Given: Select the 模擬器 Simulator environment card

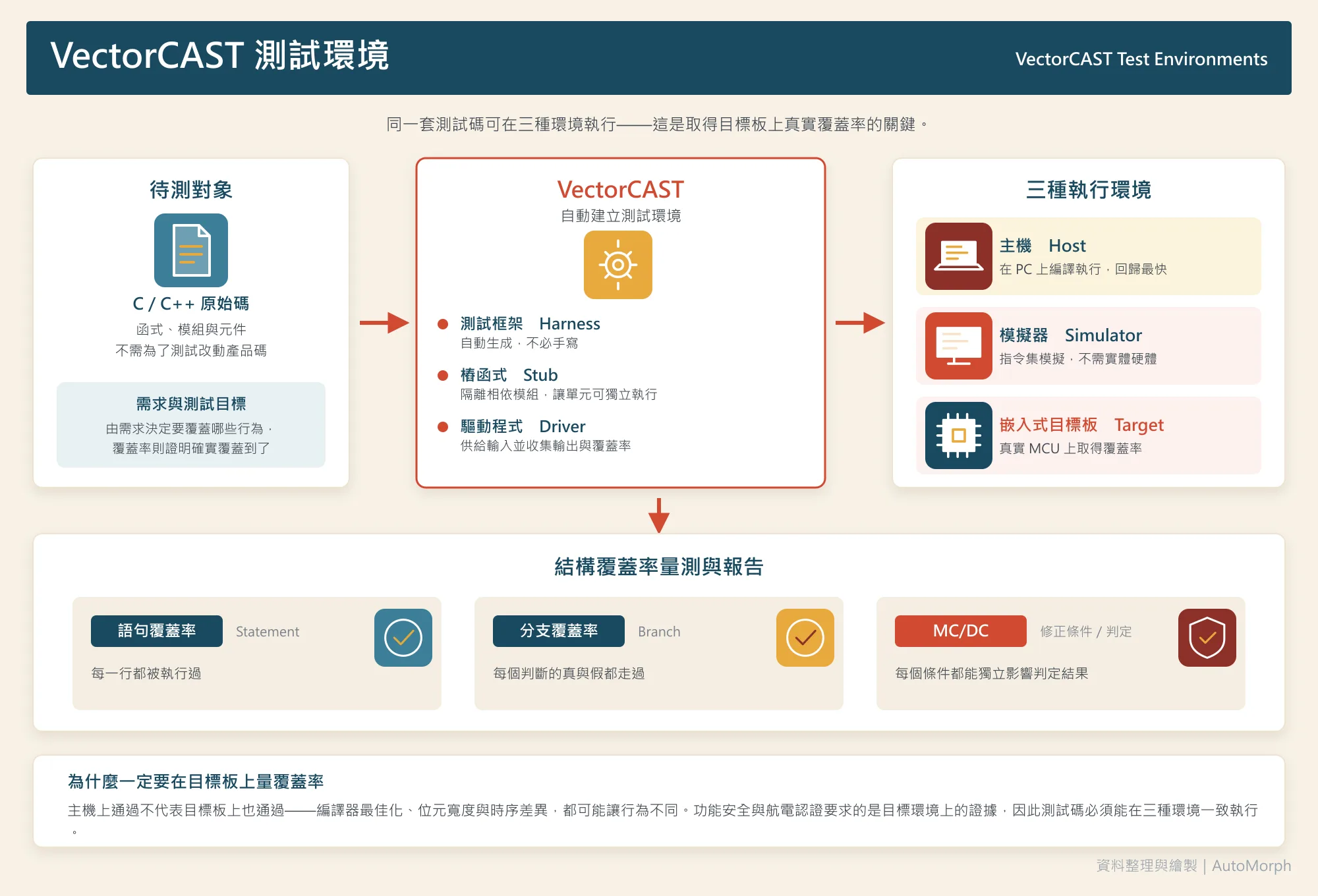Looking at the screenshot, I should 1089,346.
